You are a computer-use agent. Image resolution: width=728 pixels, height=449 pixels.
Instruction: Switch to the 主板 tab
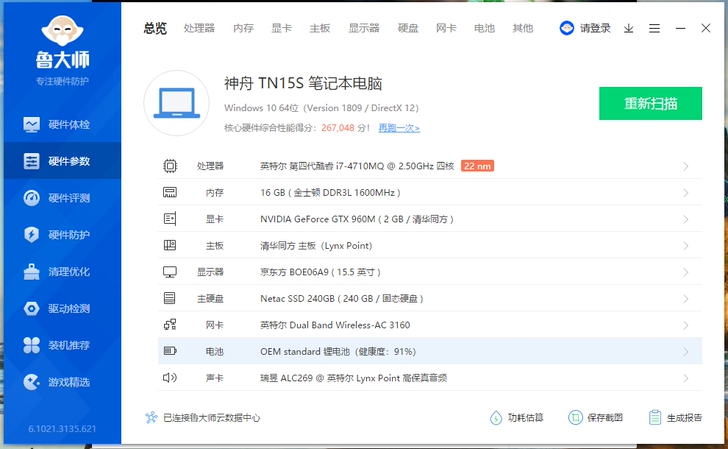coord(320,28)
